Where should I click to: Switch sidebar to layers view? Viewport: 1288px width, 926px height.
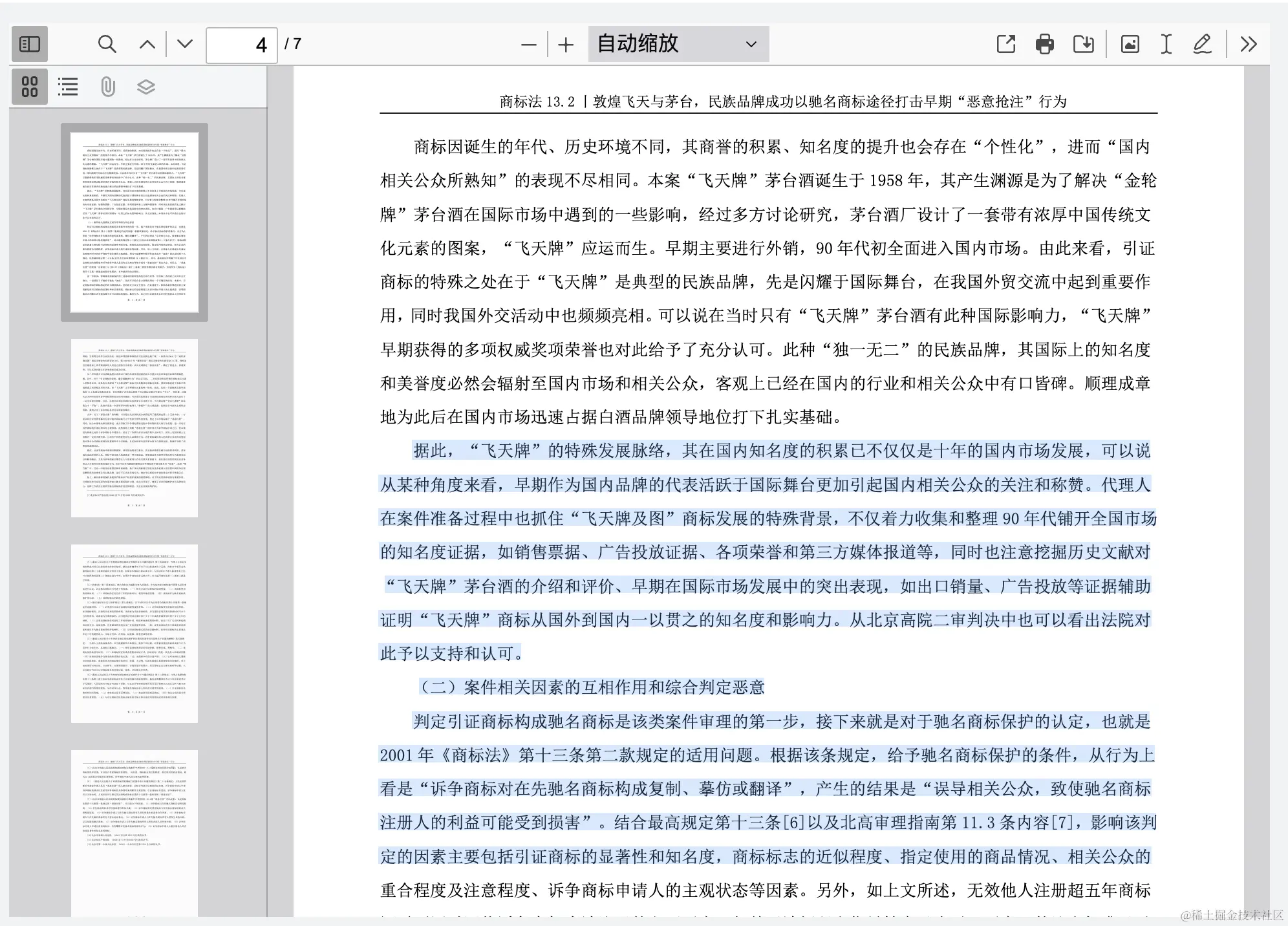[x=145, y=86]
